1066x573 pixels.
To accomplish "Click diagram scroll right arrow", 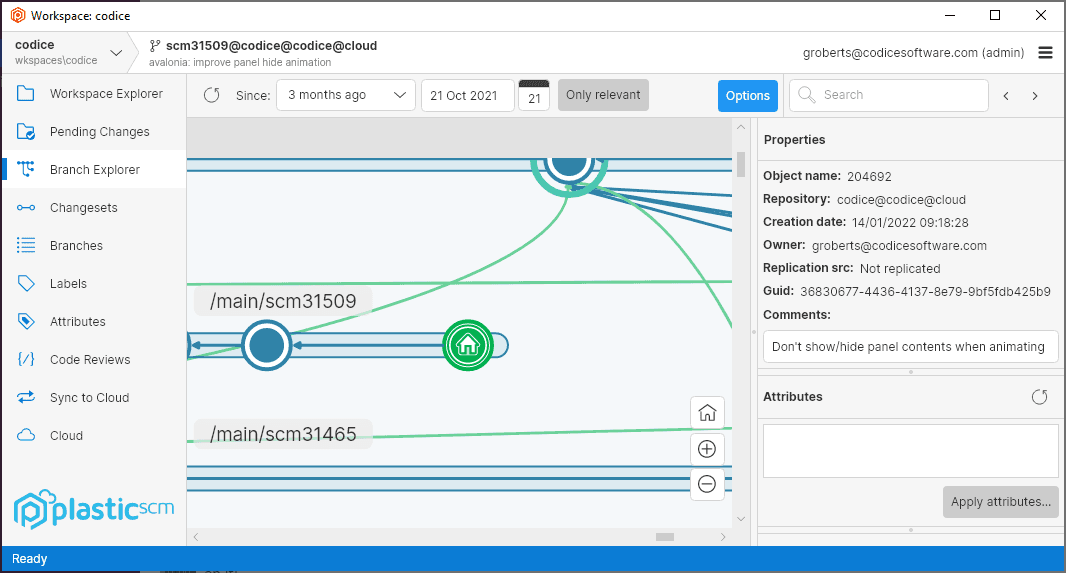I will 723,537.
